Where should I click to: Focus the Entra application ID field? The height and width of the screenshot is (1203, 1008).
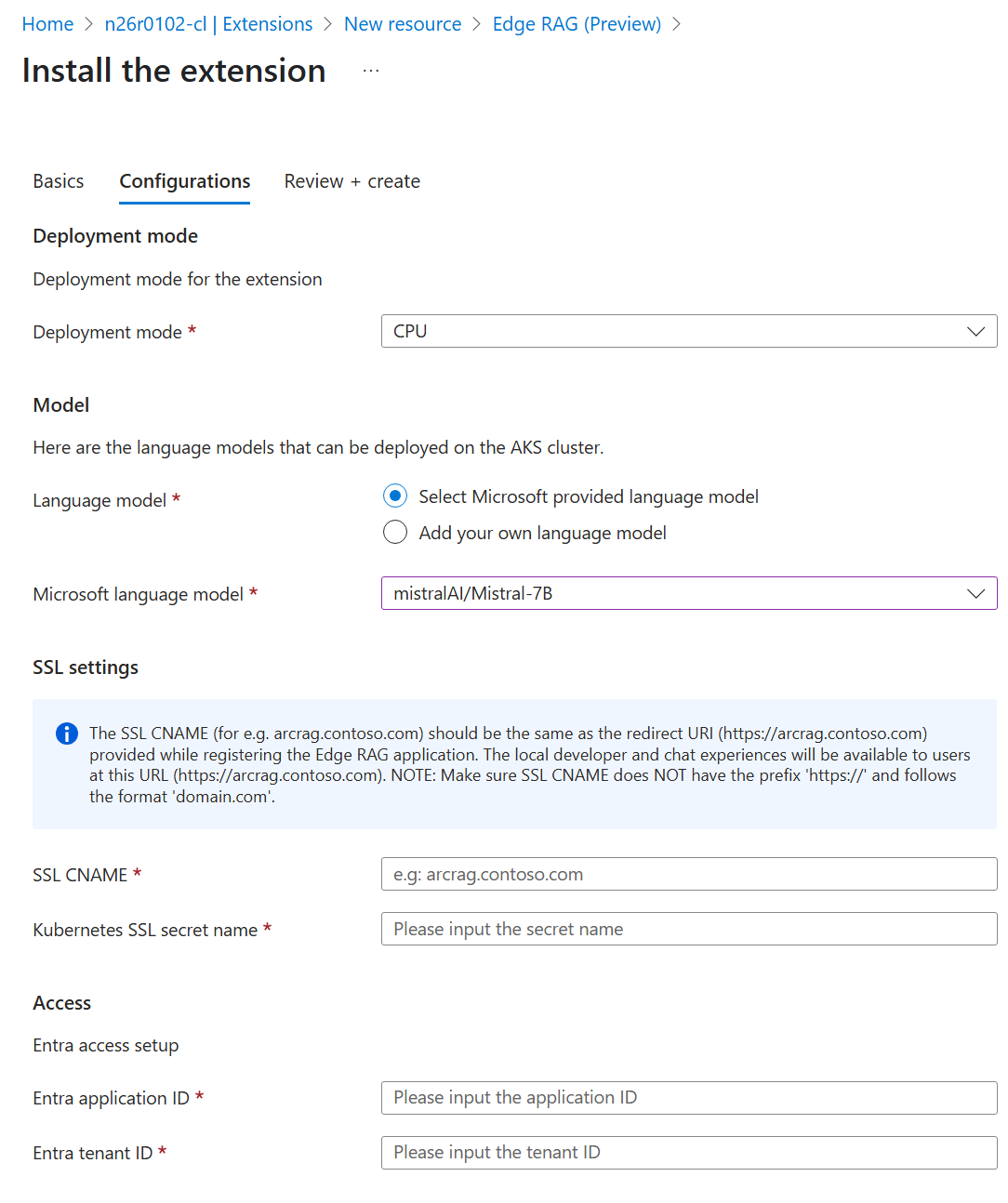coord(688,1098)
